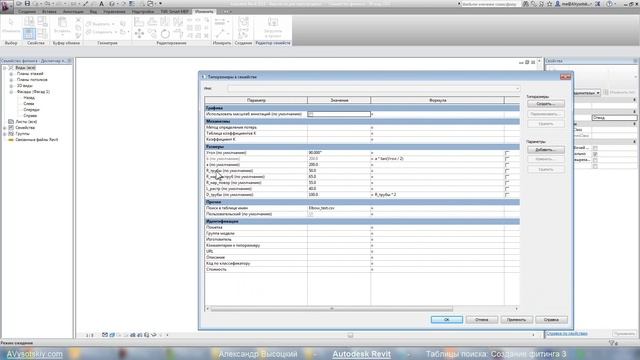
Task: Click the Справка button in dialog
Action: (551, 320)
